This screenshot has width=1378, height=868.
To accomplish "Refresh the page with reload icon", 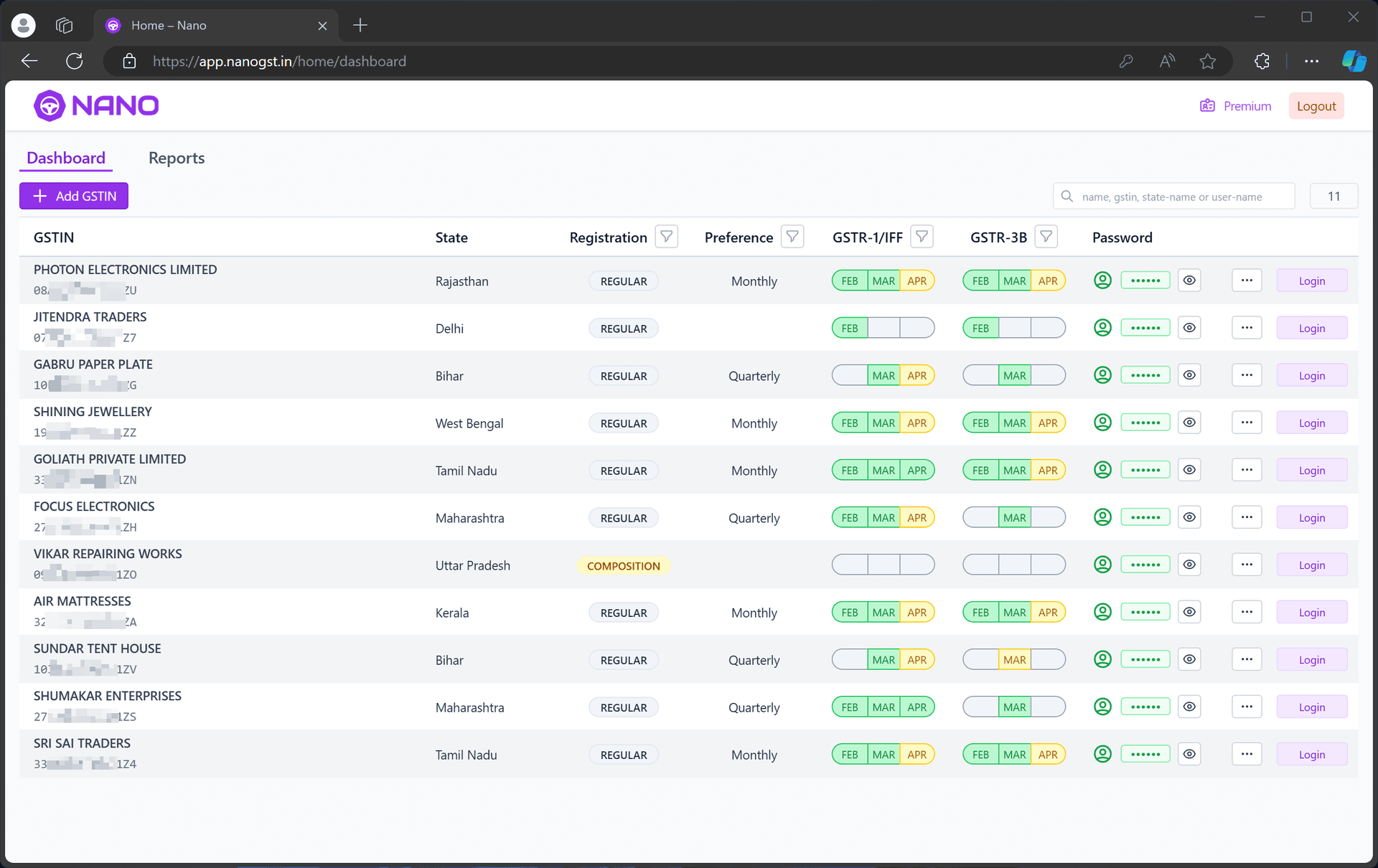I will tap(75, 62).
